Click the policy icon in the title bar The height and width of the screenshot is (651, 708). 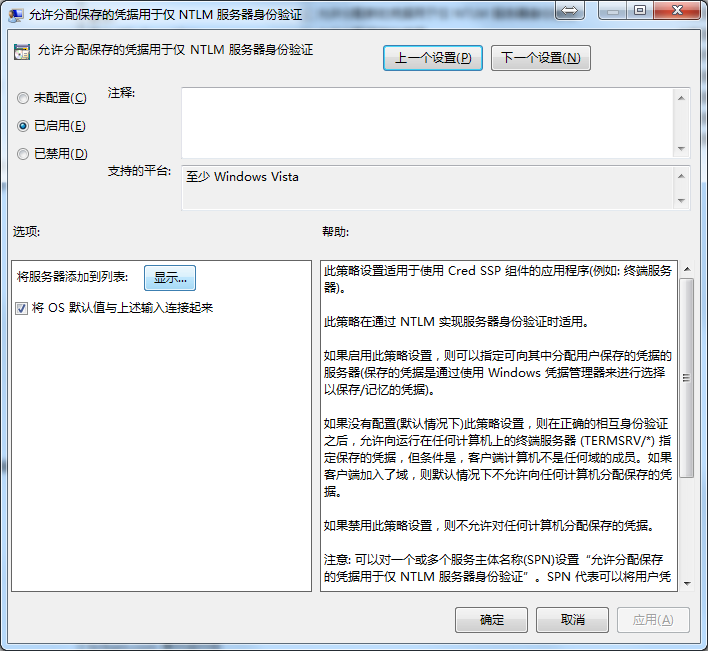coord(15,14)
